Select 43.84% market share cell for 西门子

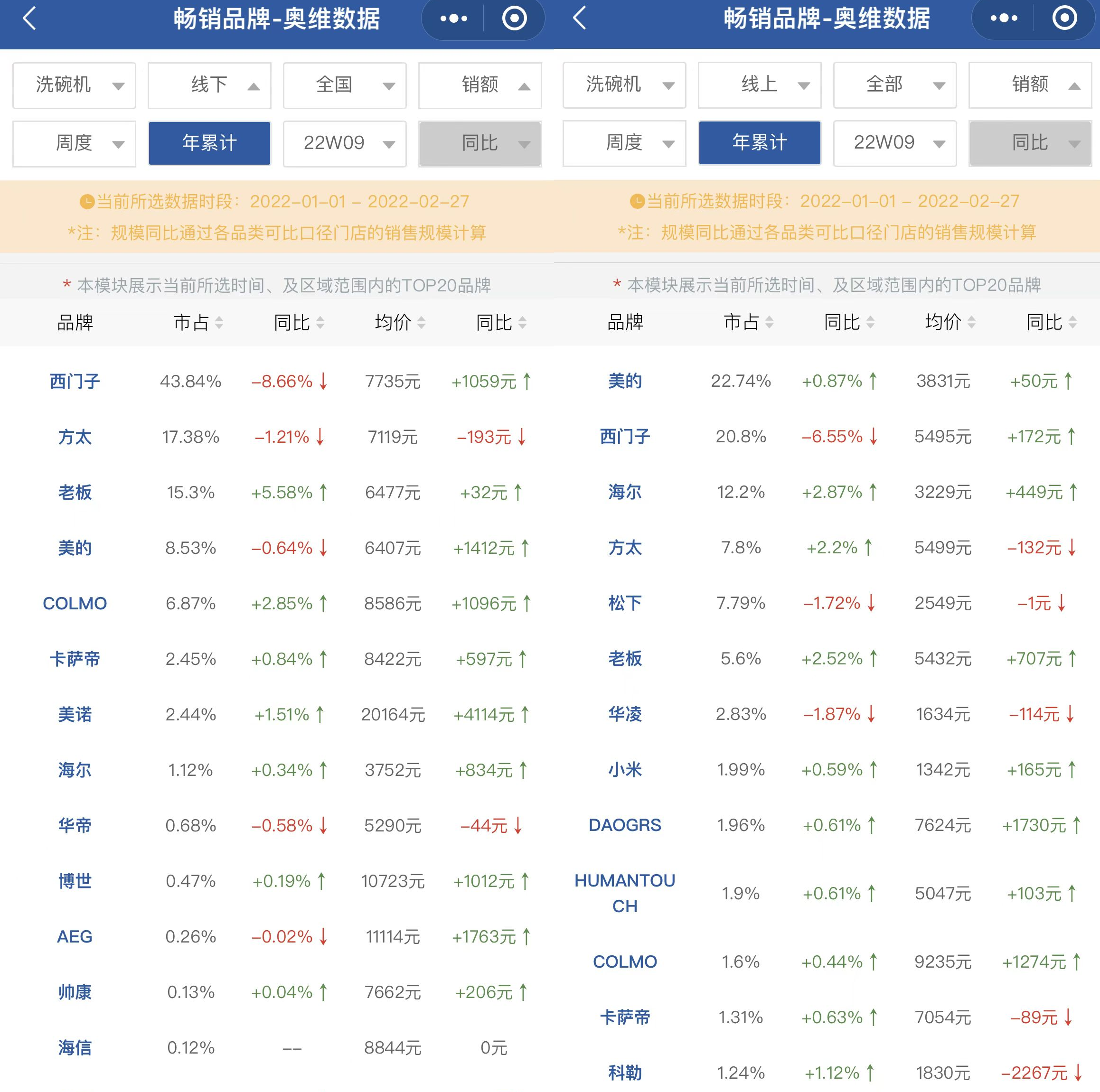(x=190, y=381)
